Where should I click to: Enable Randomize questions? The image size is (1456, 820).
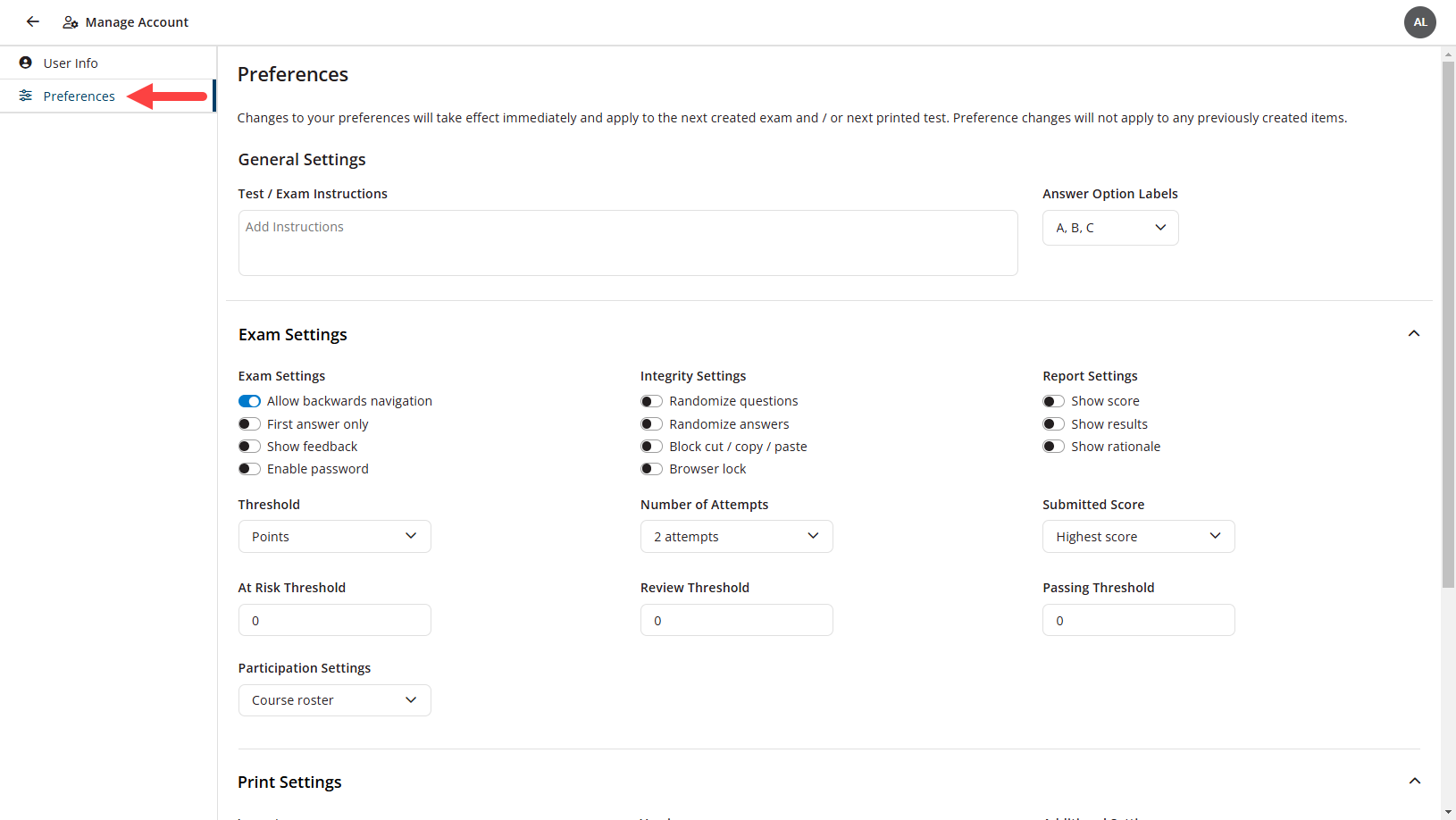(x=651, y=400)
